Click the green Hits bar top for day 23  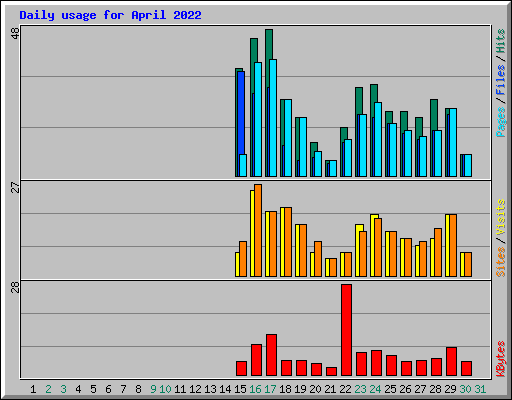coord(359,101)
